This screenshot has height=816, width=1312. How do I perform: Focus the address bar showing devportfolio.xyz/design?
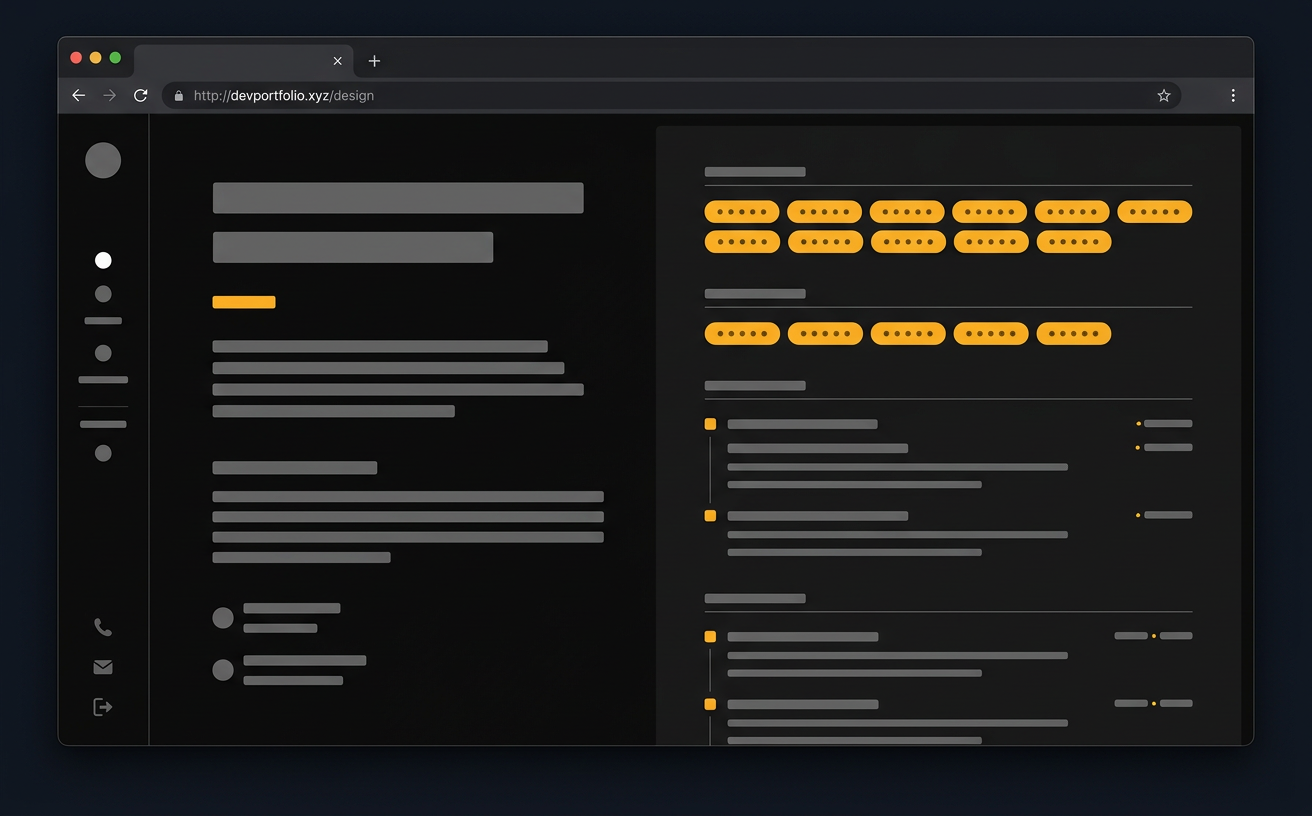[671, 96]
